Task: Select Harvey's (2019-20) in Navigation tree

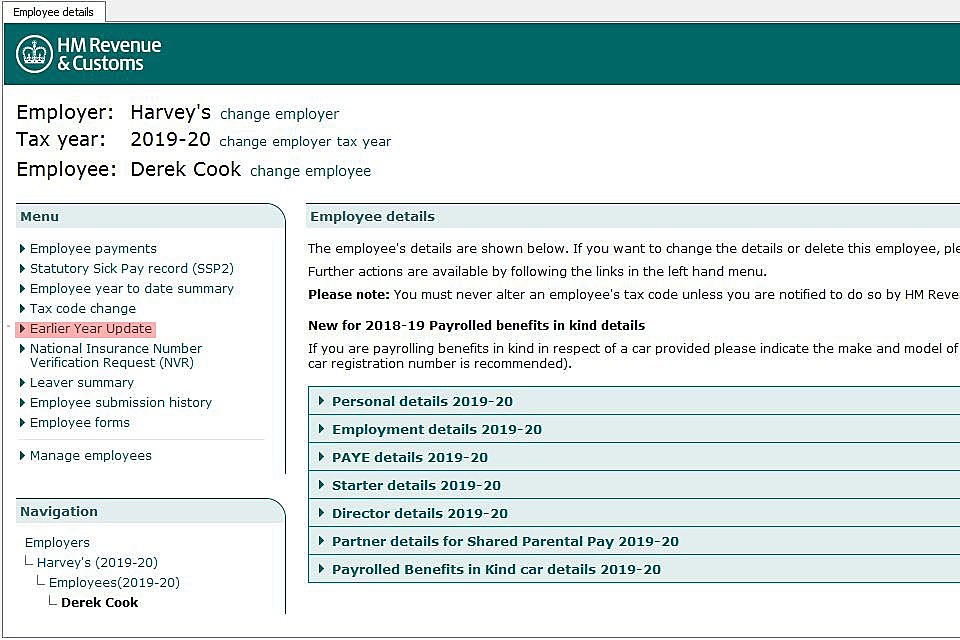Action: (x=97, y=563)
